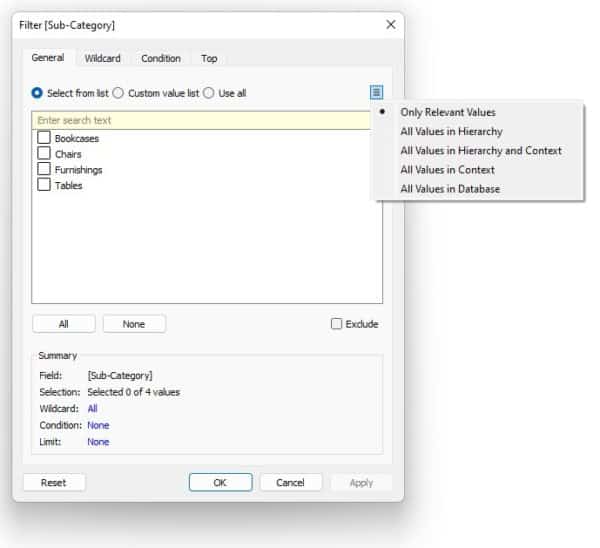Click the Reset button

click(54, 483)
